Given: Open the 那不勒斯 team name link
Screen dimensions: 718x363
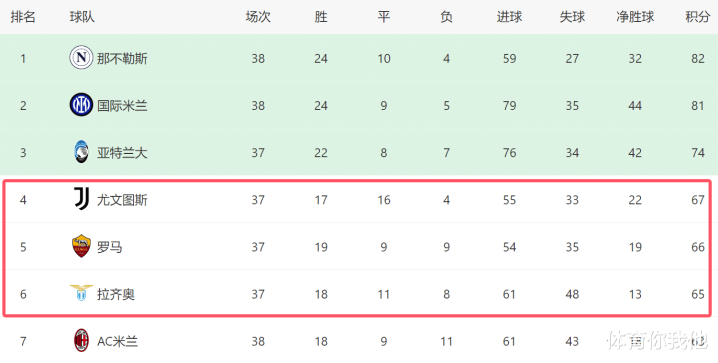Looking at the screenshot, I should [x=122, y=59].
